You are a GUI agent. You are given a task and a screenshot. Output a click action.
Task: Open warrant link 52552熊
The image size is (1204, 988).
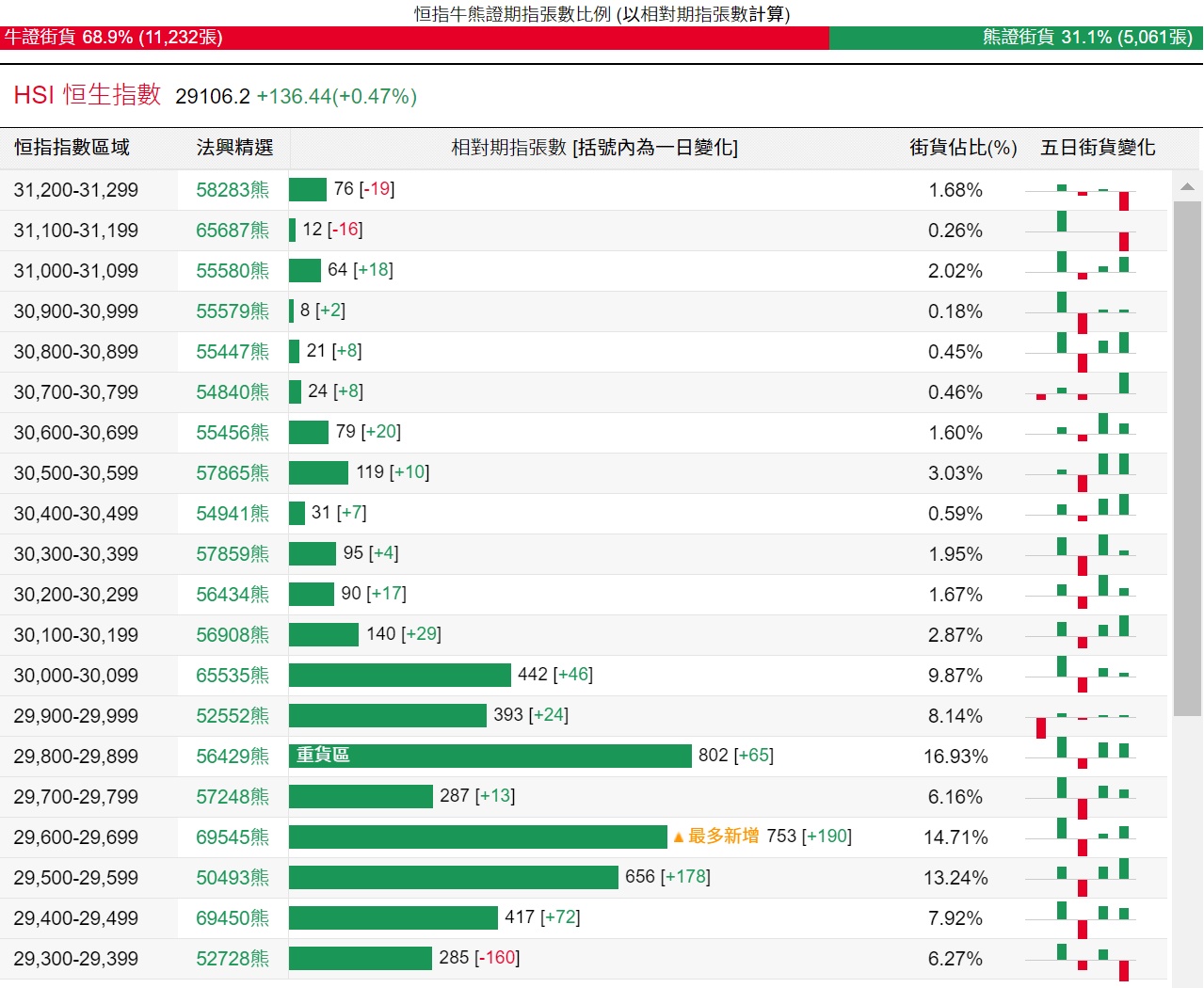click(233, 716)
